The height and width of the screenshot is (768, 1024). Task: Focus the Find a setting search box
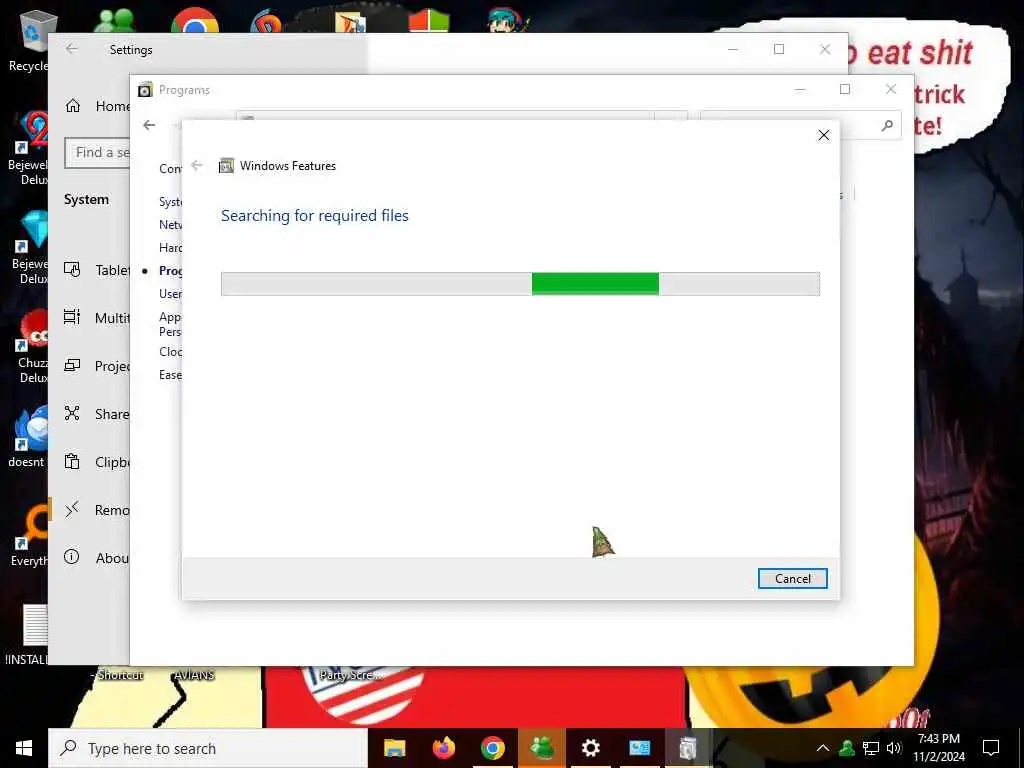tap(97, 153)
